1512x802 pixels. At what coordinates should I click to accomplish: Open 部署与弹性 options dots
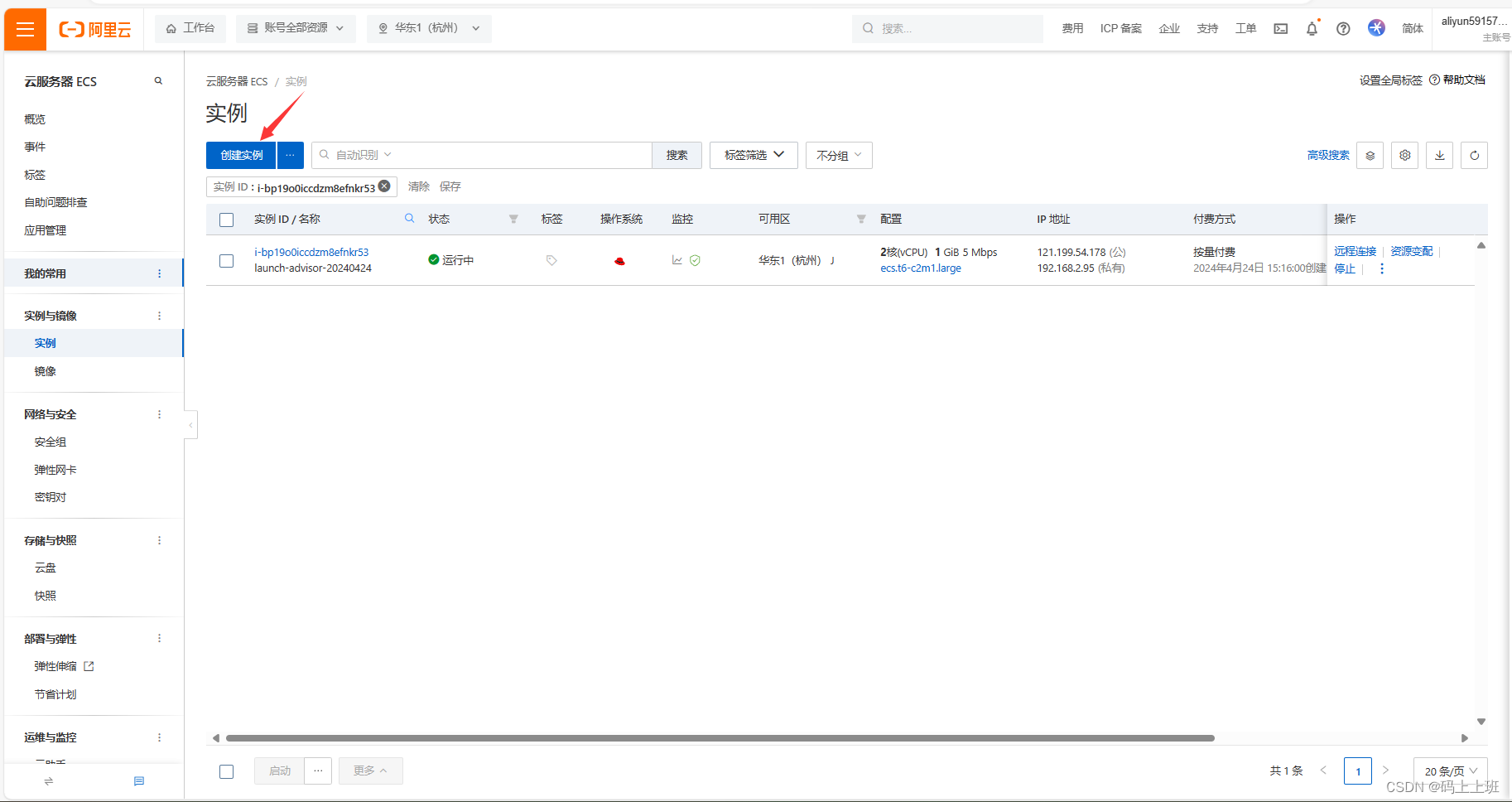tap(160, 639)
